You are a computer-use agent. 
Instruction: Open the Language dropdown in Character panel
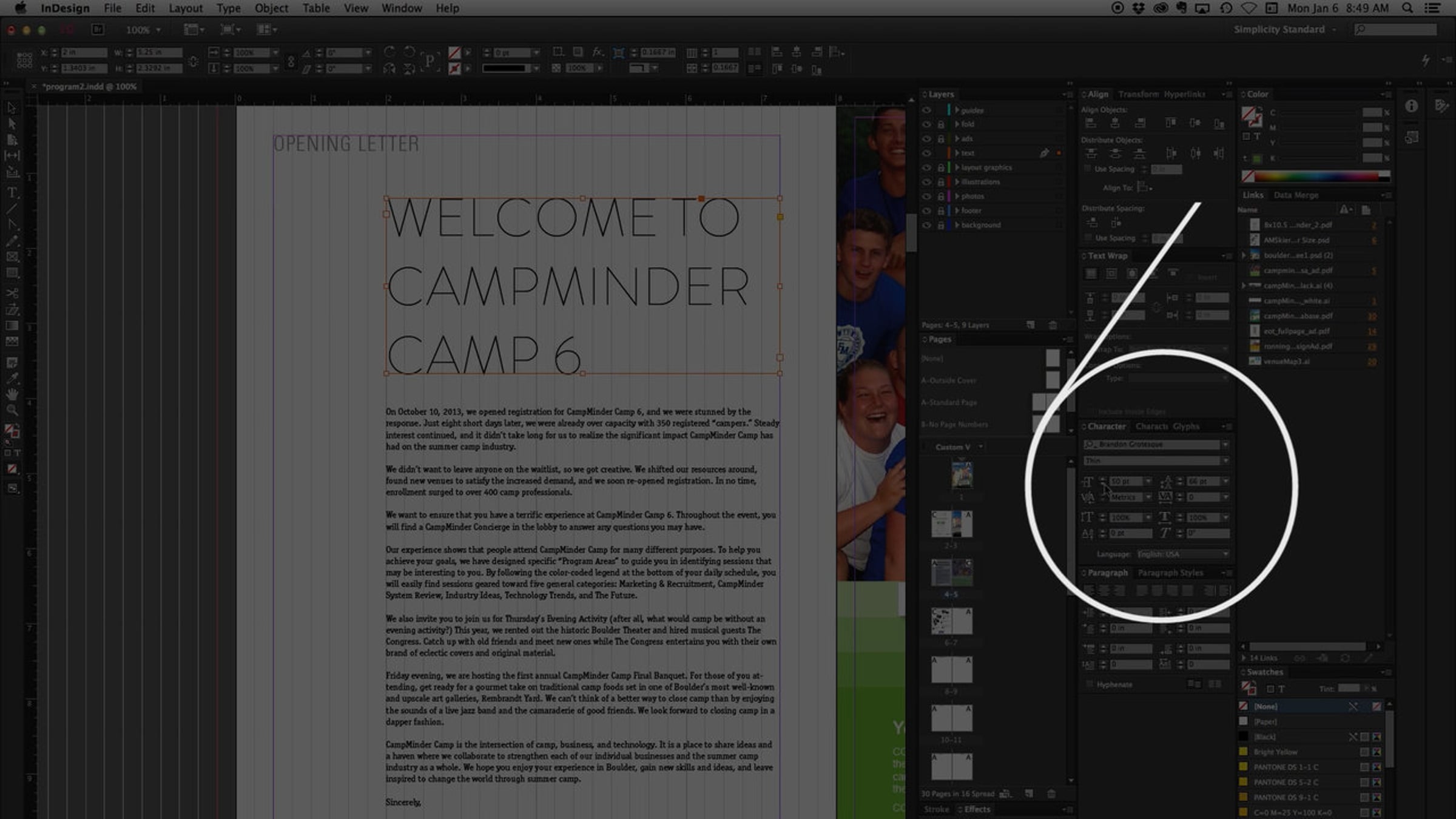point(1225,554)
